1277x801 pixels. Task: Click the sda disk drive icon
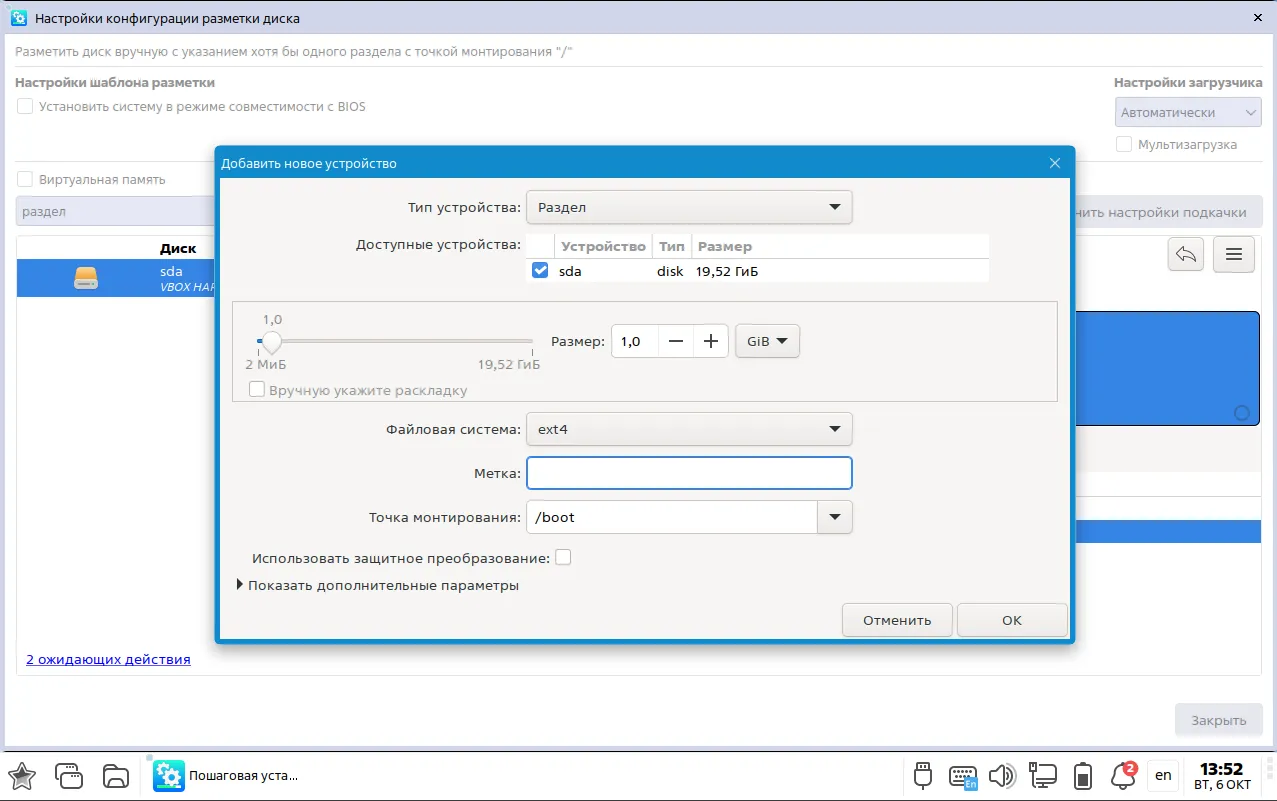click(x=87, y=278)
